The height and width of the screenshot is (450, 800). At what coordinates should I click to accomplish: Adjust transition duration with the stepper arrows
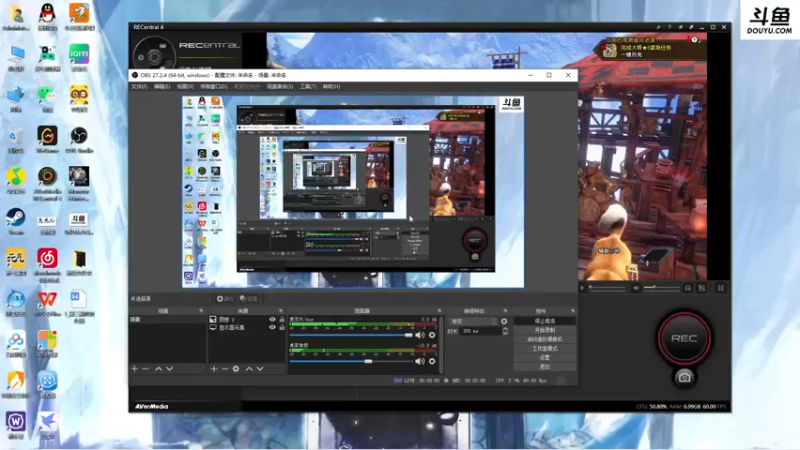tap(505, 331)
